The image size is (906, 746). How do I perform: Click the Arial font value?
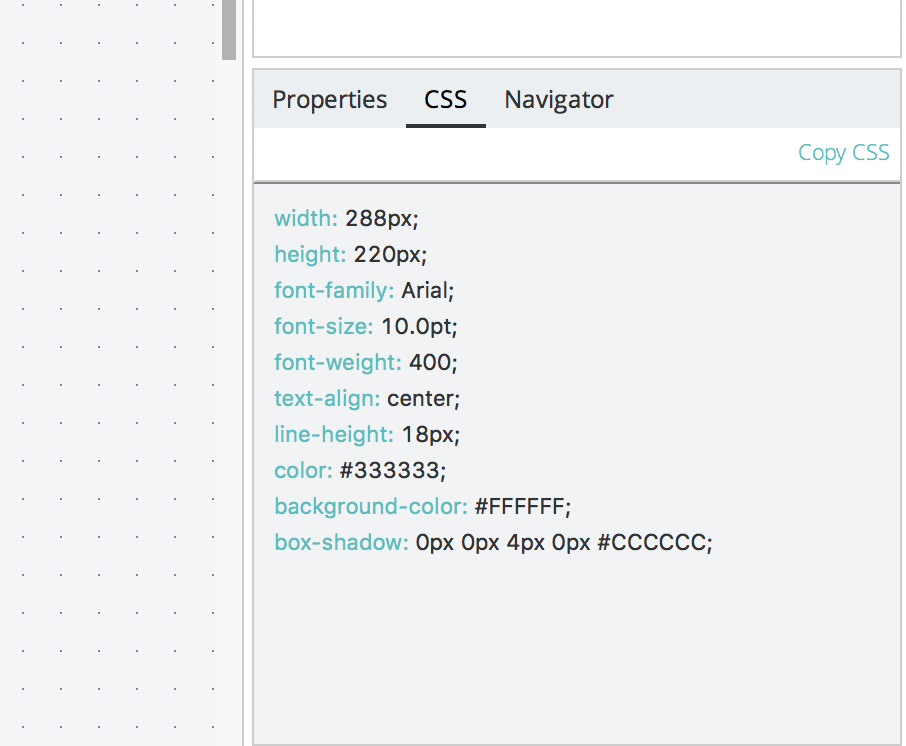tap(427, 290)
